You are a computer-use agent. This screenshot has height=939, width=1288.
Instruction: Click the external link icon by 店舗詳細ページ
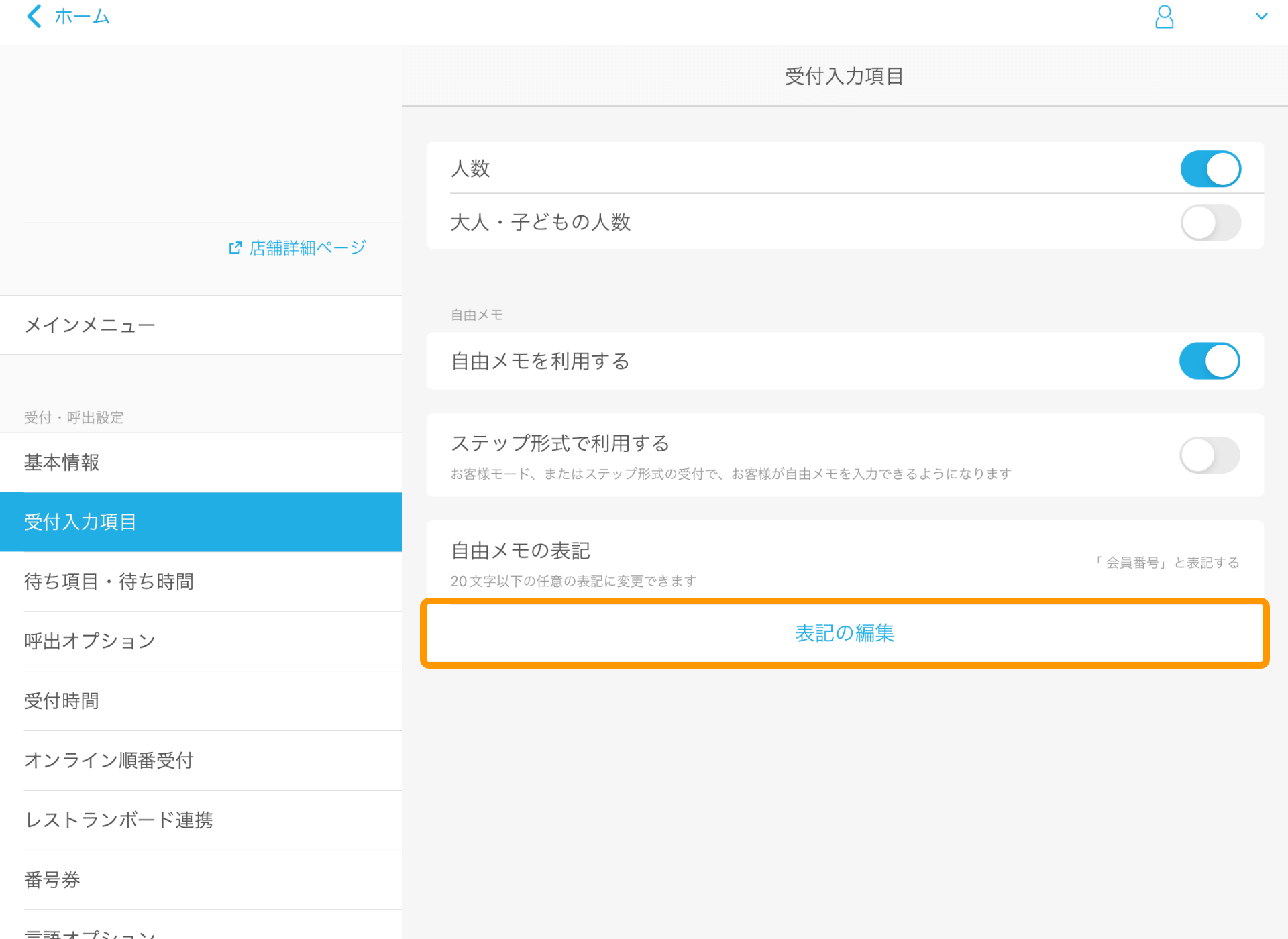click(235, 248)
